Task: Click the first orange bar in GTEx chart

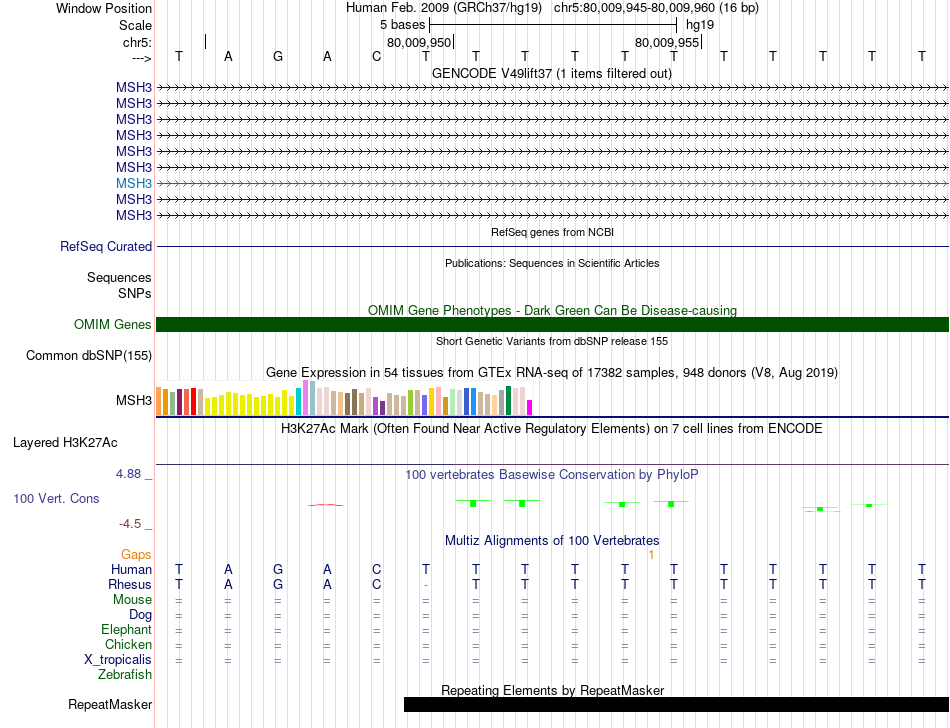Action: pyautogui.click(x=159, y=401)
